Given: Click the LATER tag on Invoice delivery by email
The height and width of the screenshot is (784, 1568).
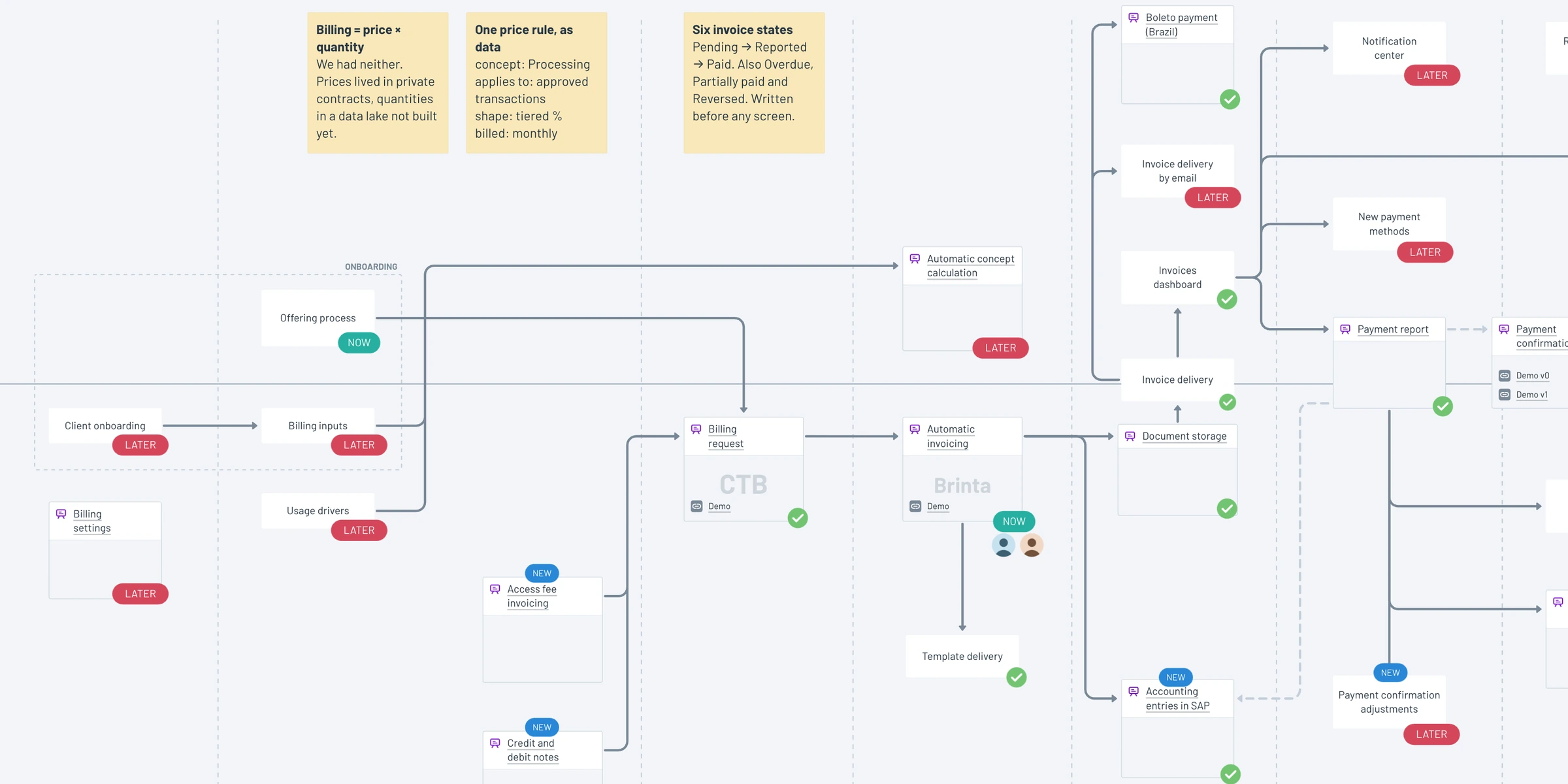Looking at the screenshot, I should (1213, 197).
